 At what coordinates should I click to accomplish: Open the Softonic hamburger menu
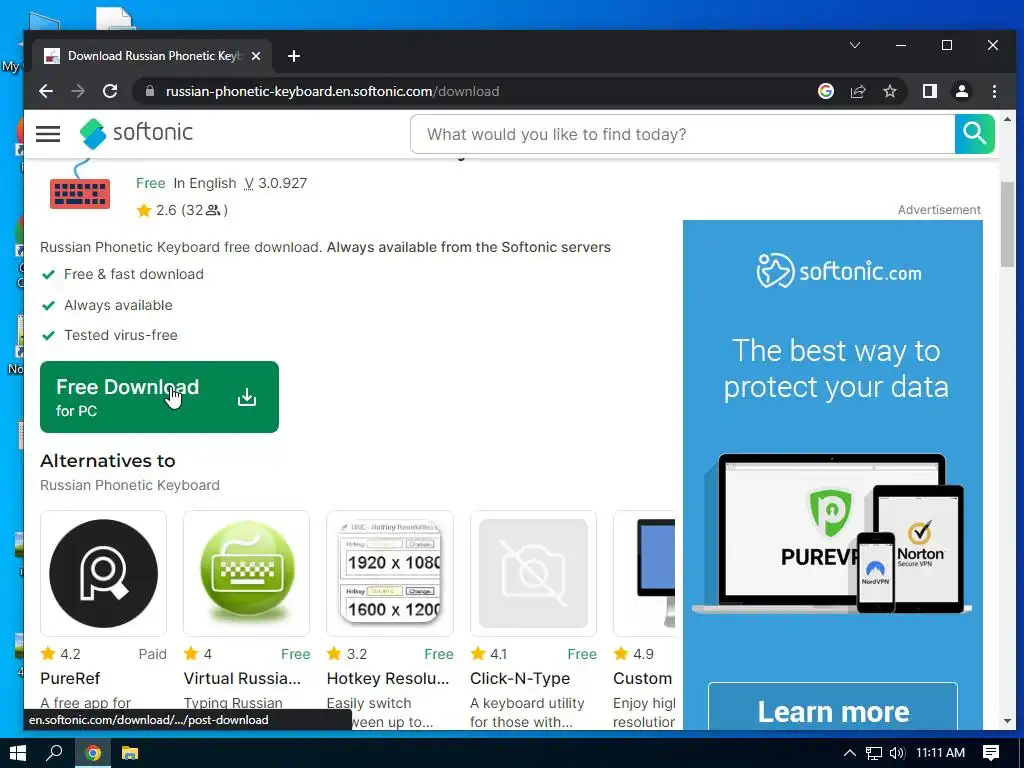click(48, 134)
